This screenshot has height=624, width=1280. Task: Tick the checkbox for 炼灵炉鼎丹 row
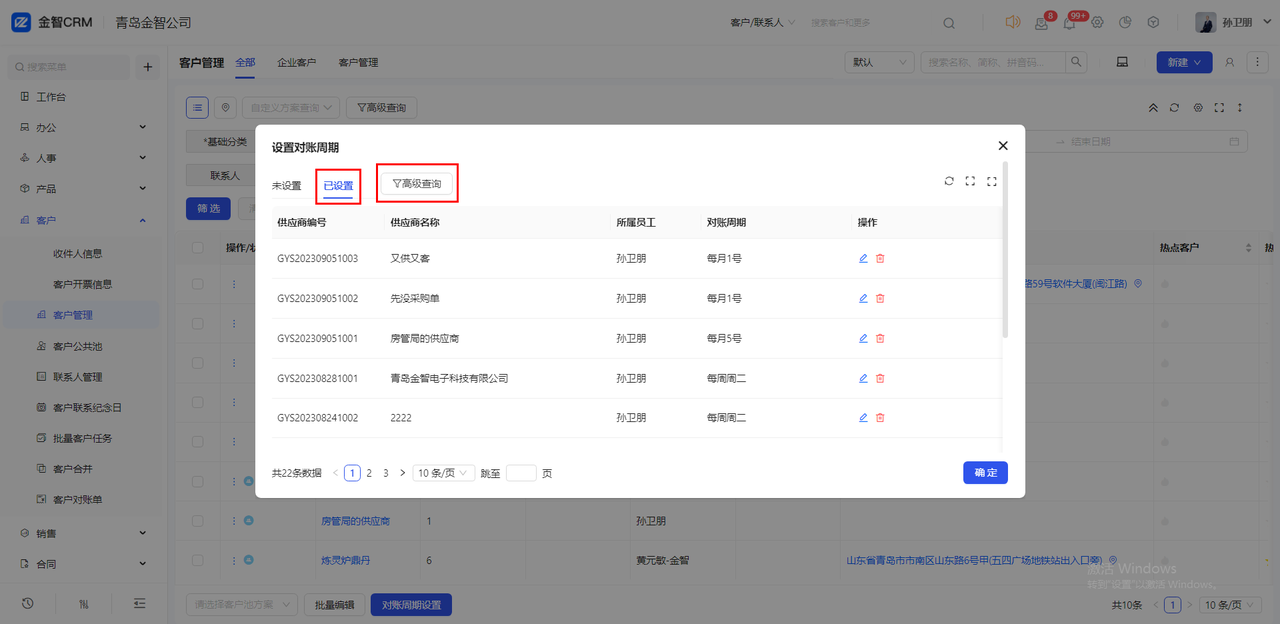[x=198, y=561]
